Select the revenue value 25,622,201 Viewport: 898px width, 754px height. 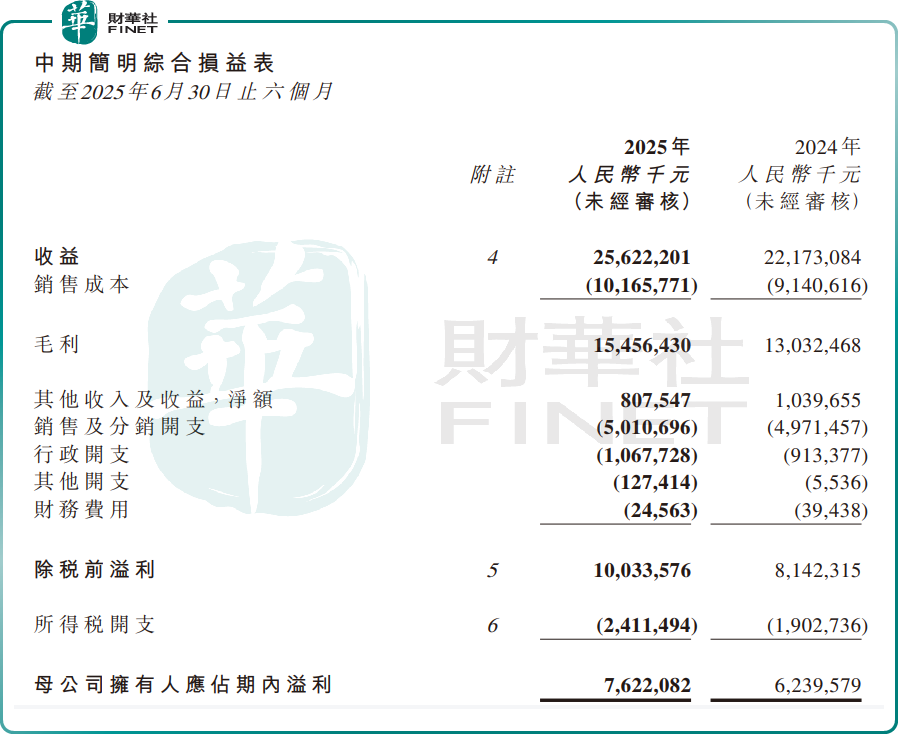[x=641, y=258]
